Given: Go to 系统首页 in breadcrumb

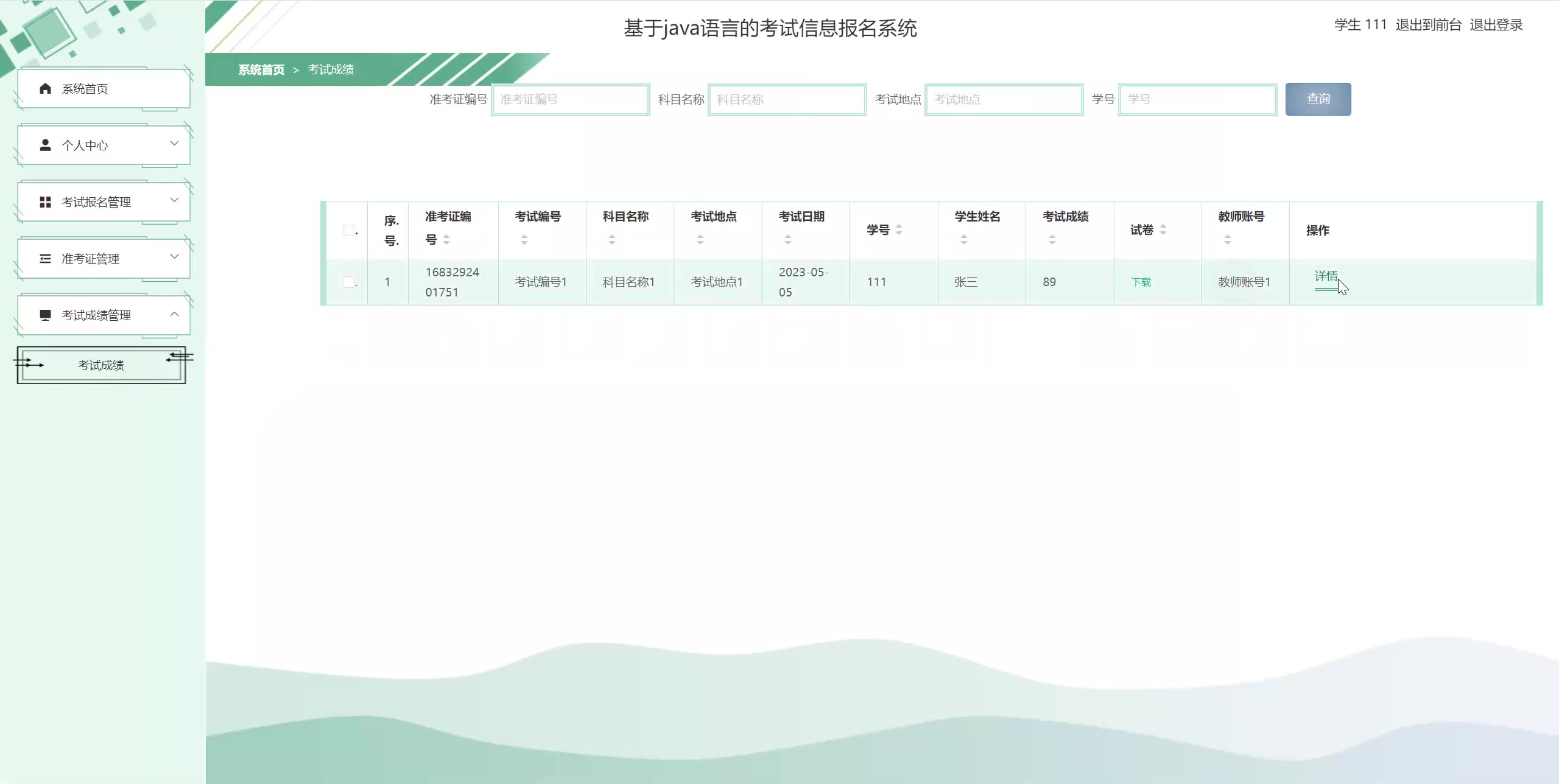Looking at the screenshot, I should point(261,70).
